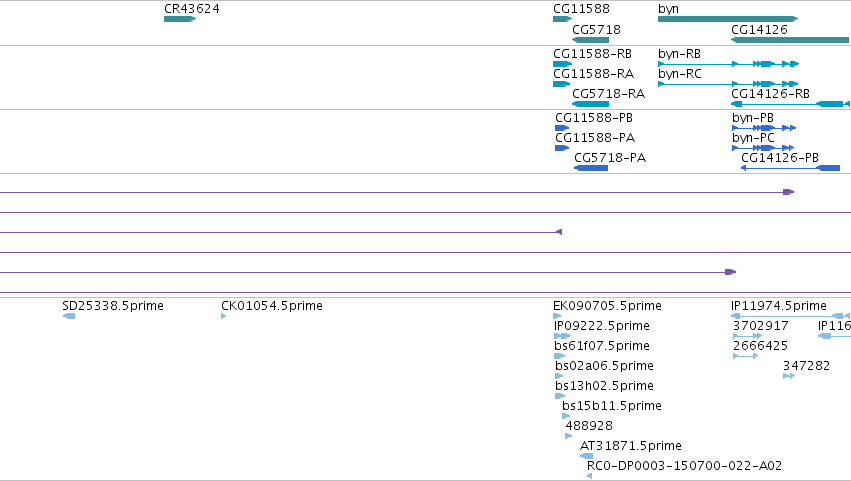Click the CG5718-PA protein label
The width and height of the screenshot is (851, 481).
[x=610, y=158]
